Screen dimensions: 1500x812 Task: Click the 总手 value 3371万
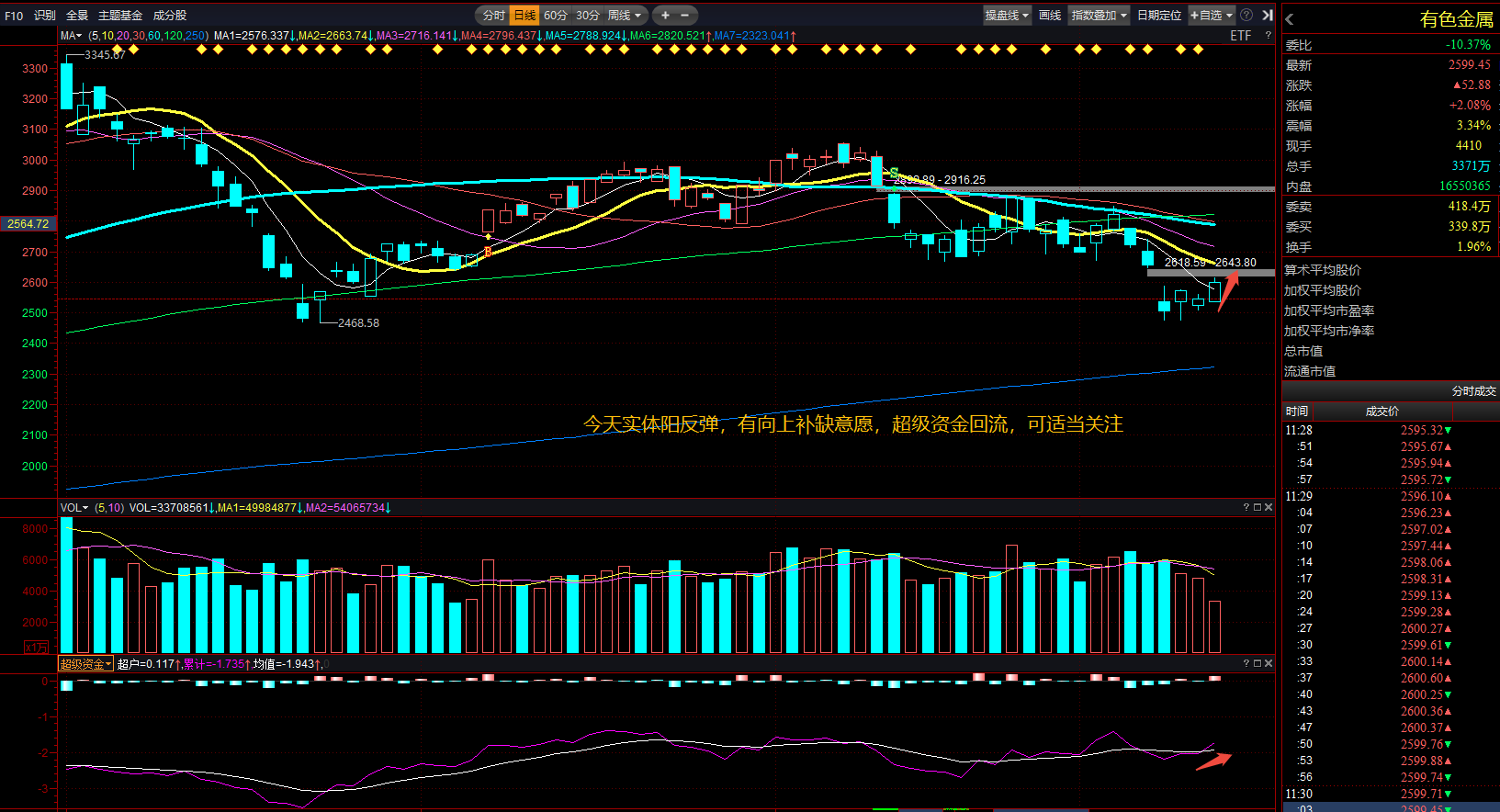pyautogui.click(x=1471, y=166)
